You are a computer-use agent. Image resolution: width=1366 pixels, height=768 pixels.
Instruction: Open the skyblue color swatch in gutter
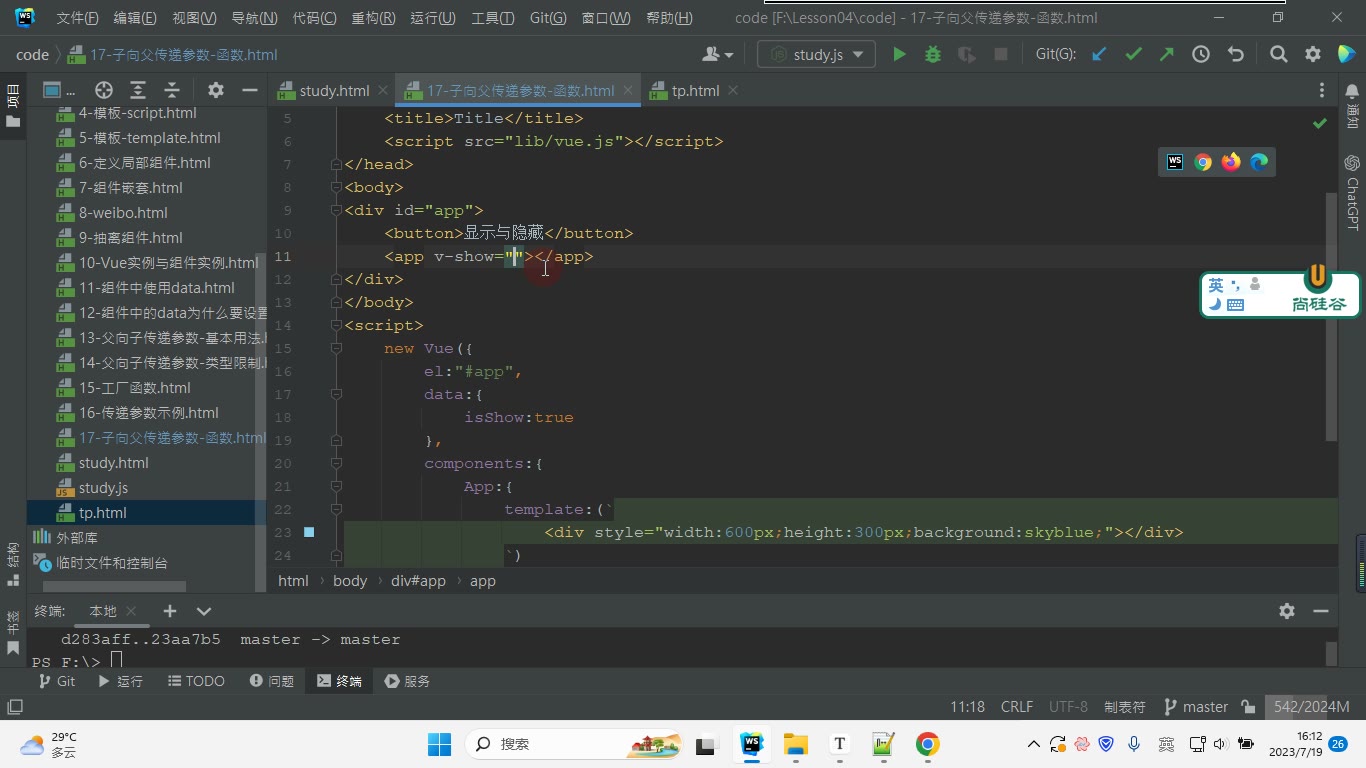pyautogui.click(x=309, y=532)
